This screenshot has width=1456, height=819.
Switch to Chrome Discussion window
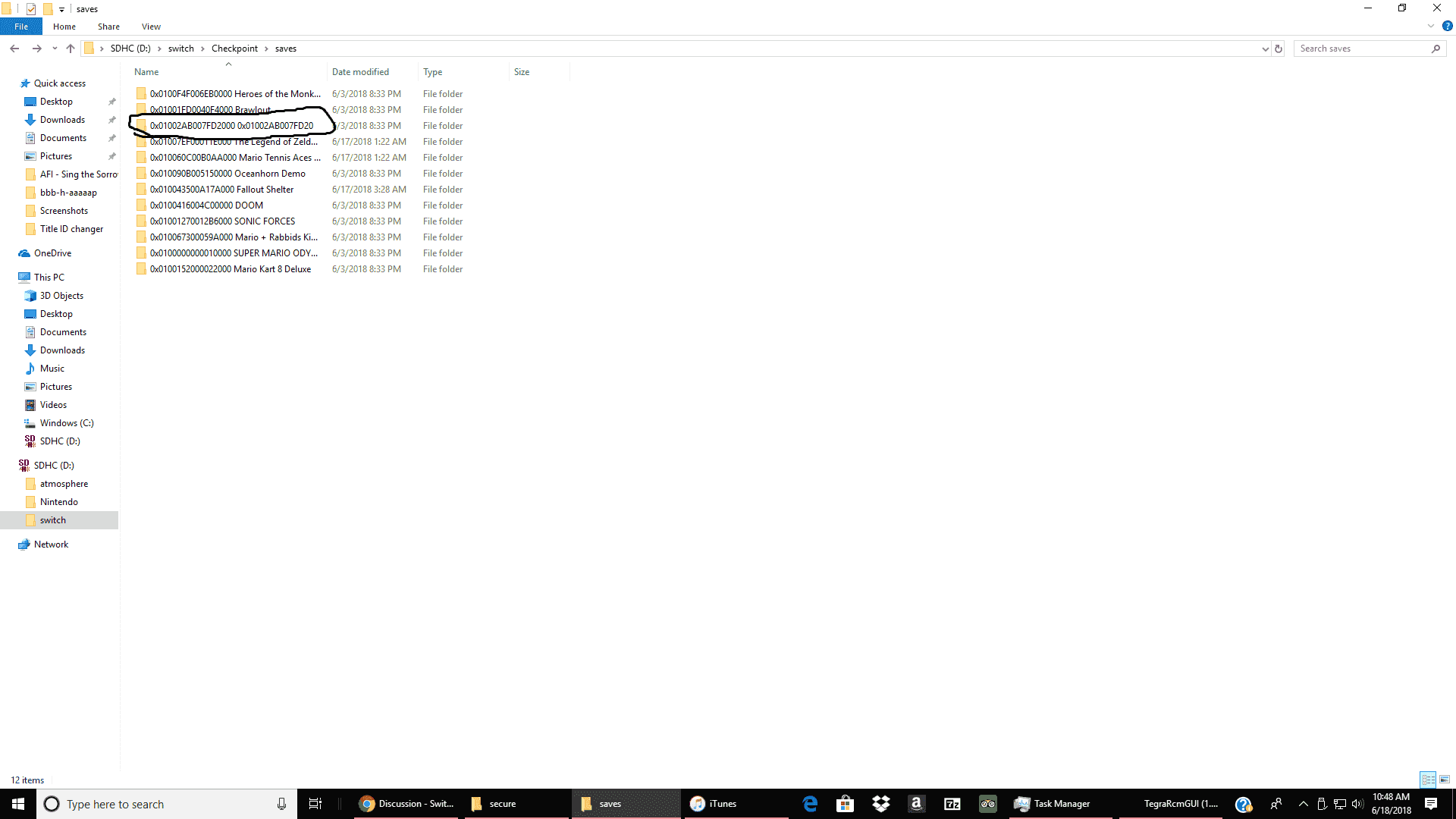[x=406, y=804]
